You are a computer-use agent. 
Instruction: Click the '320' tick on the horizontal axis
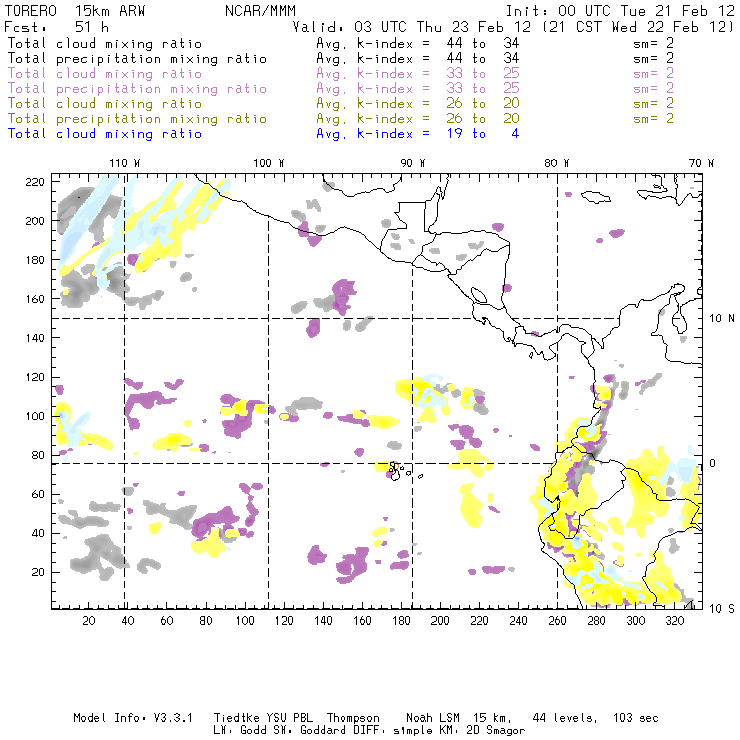674,621
